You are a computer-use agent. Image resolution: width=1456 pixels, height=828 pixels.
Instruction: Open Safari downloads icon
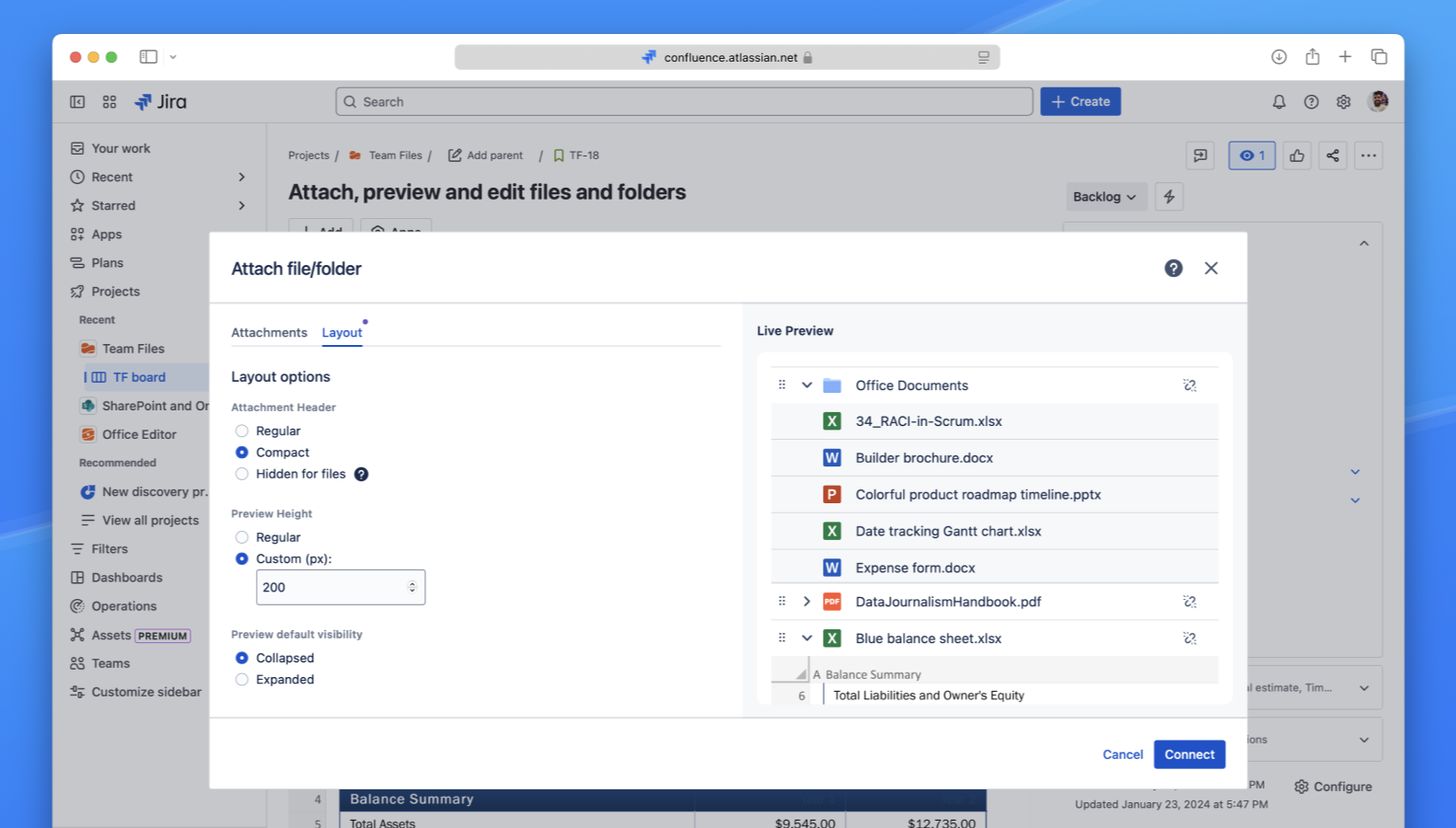pos(1279,57)
